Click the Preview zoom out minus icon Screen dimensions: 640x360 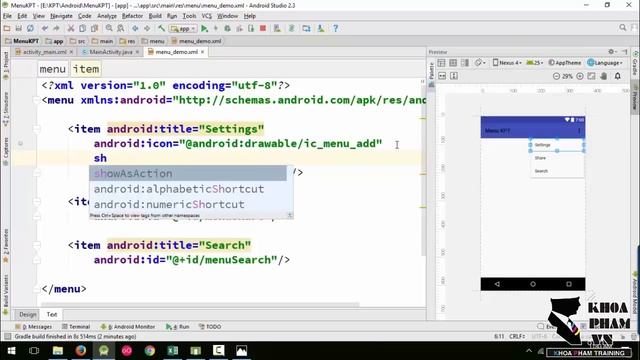pyautogui.click(x=556, y=76)
